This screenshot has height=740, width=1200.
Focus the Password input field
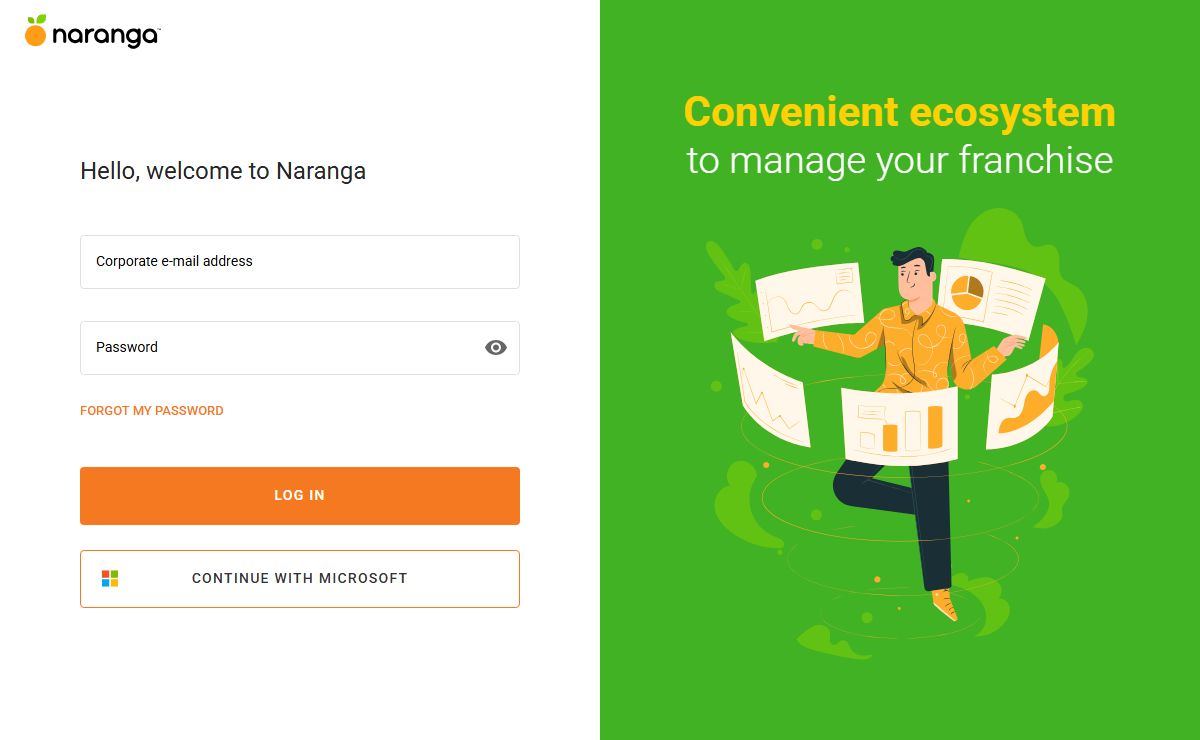click(280, 348)
